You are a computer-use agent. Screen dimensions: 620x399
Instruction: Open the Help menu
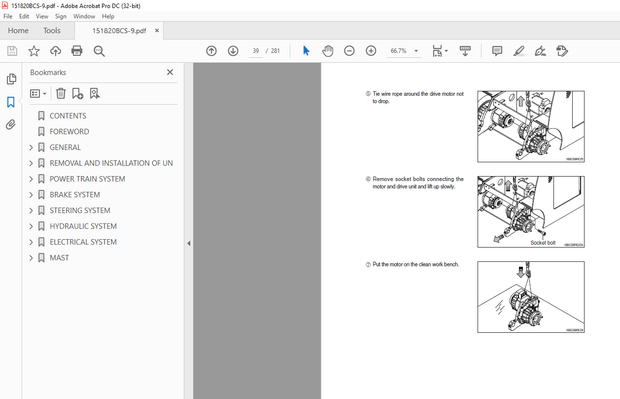pyautogui.click(x=108, y=16)
